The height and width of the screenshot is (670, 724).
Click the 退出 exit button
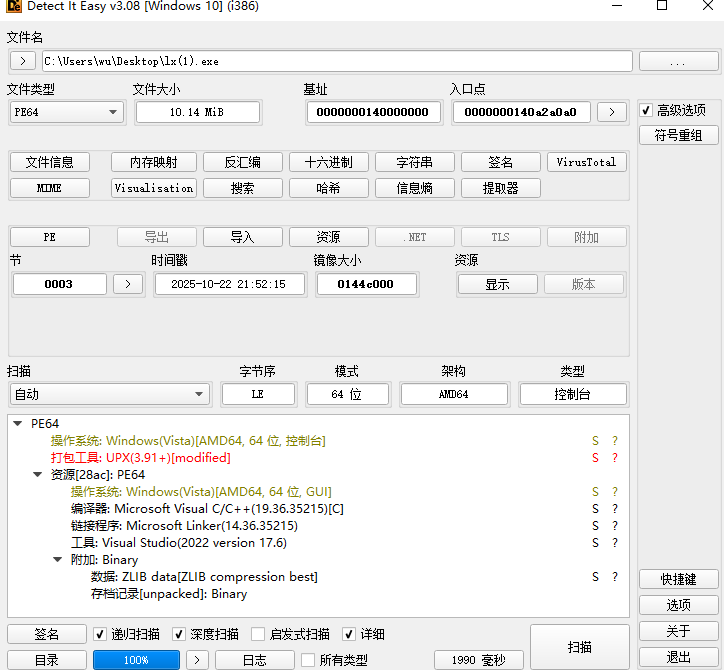678,657
